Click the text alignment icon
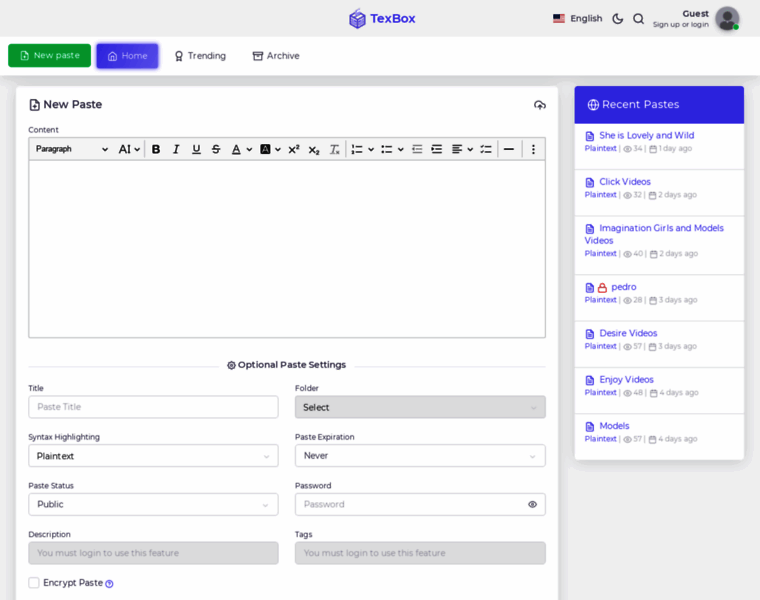Image resolution: width=760 pixels, height=600 pixels. (x=457, y=149)
